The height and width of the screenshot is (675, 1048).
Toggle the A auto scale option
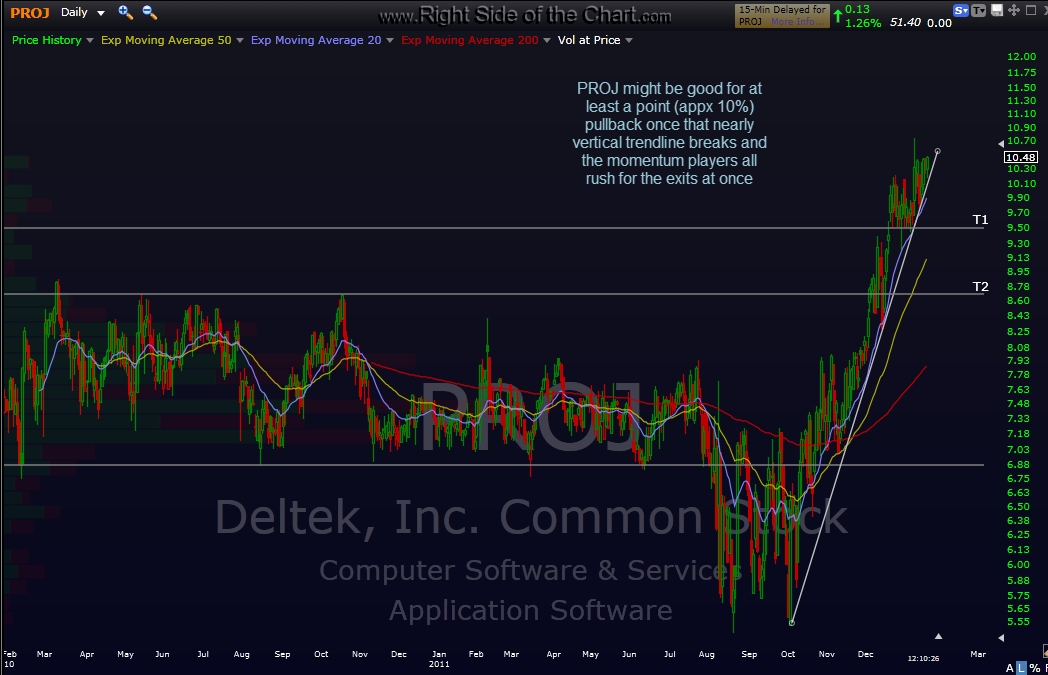[1010, 667]
